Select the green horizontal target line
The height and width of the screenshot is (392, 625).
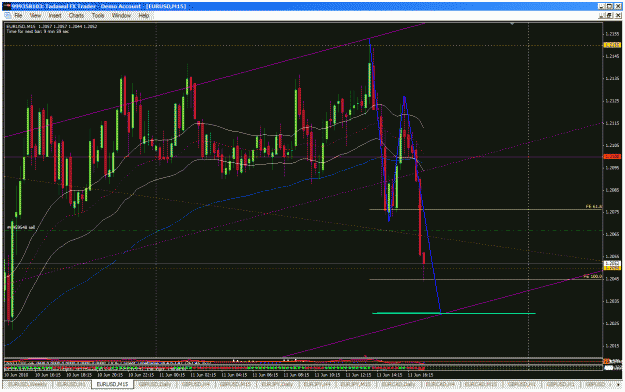tap(454, 313)
